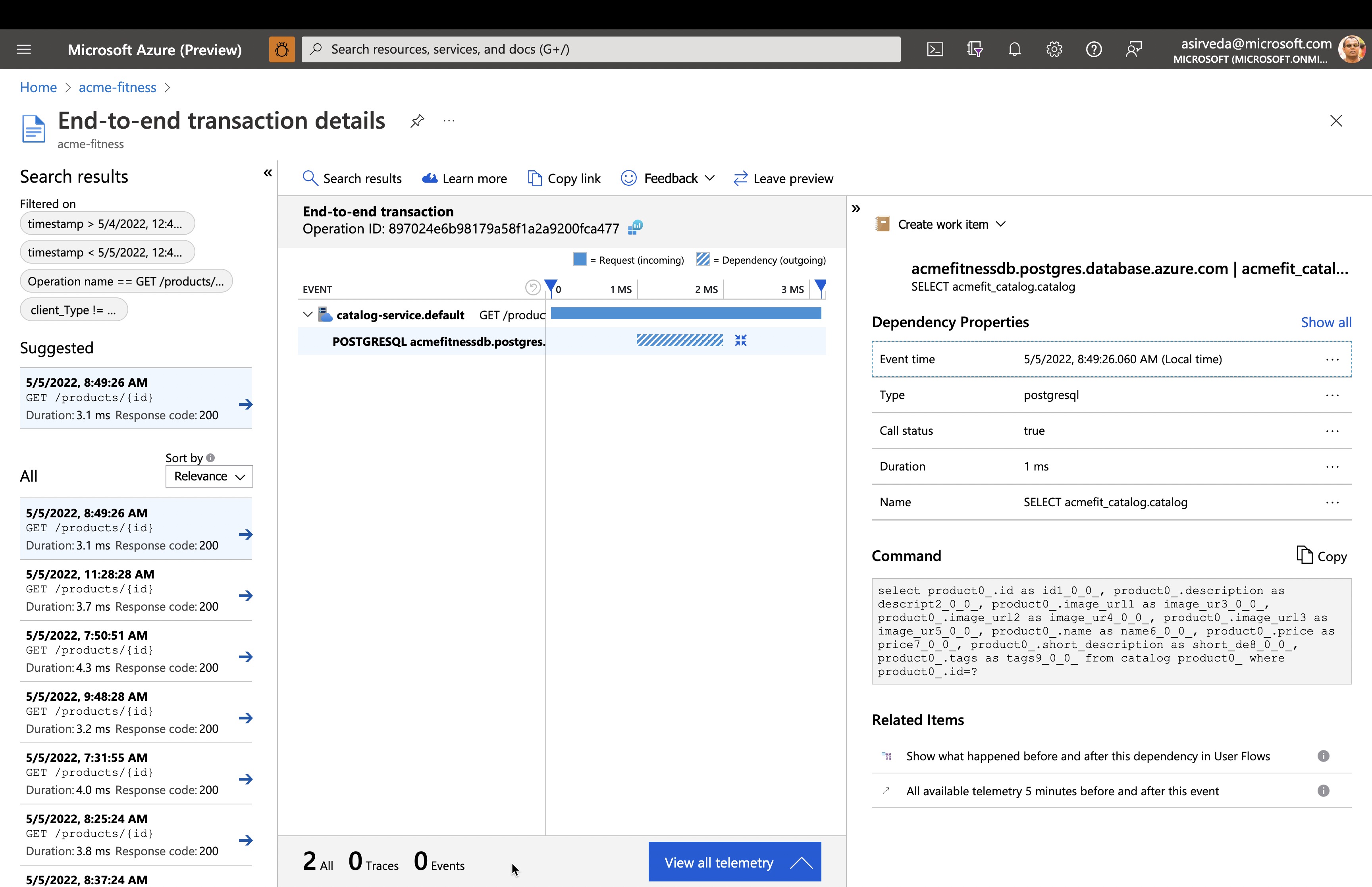Open the portal hamburger menu
The image size is (1372, 887).
[x=24, y=50]
